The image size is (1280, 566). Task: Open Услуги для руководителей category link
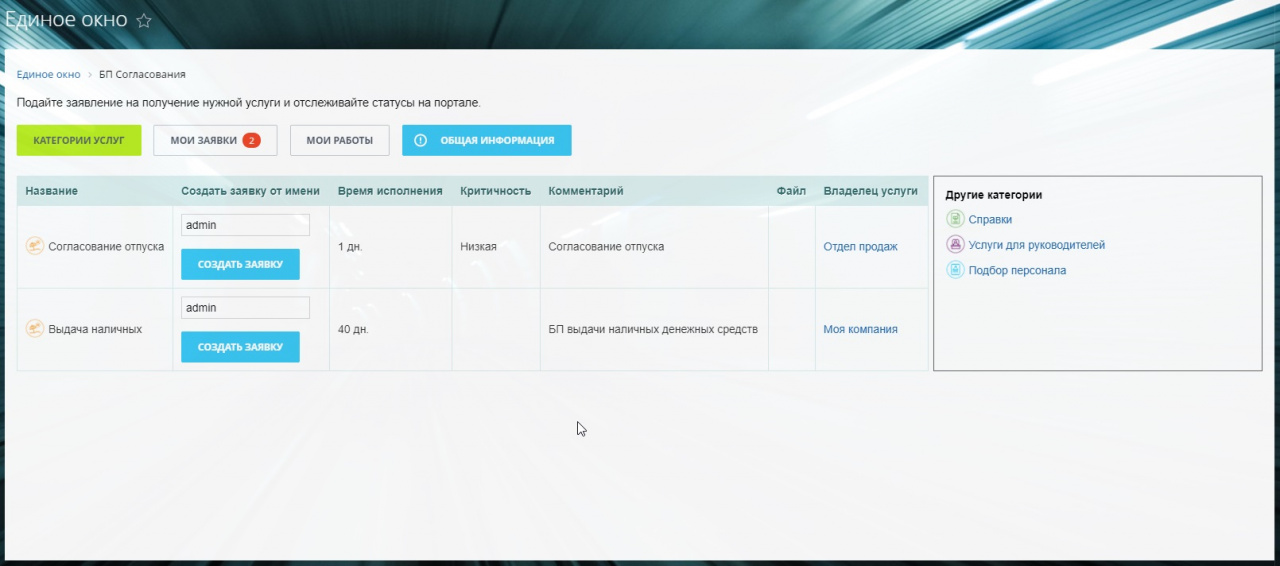tap(1037, 245)
